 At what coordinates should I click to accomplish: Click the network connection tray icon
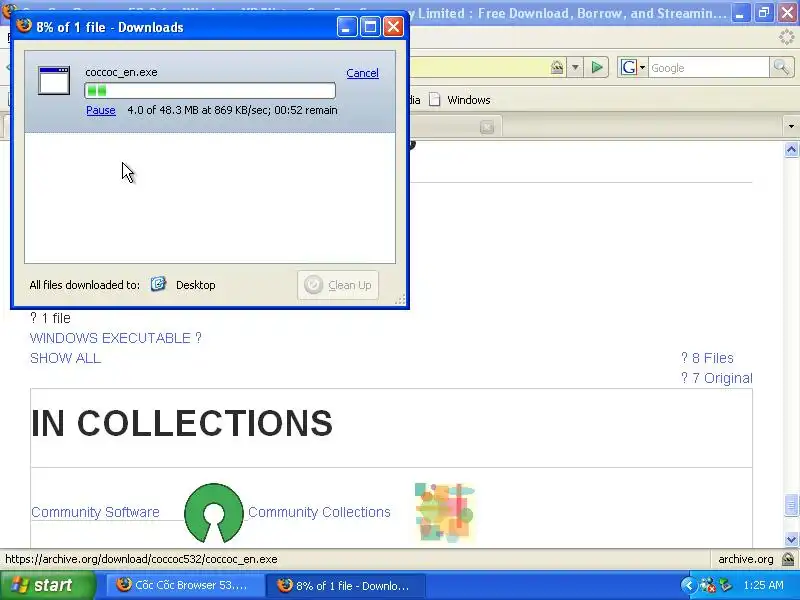[708, 585]
